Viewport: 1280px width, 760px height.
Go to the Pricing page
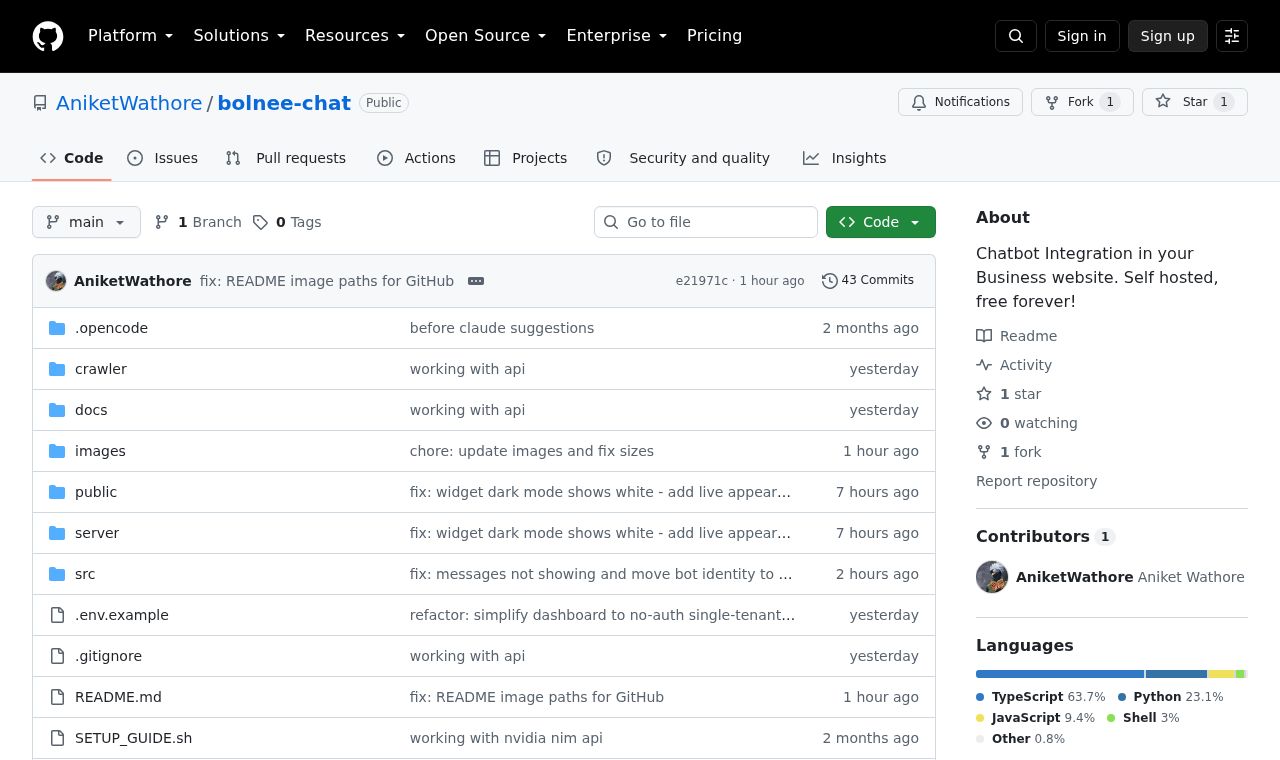(x=714, y=36)
